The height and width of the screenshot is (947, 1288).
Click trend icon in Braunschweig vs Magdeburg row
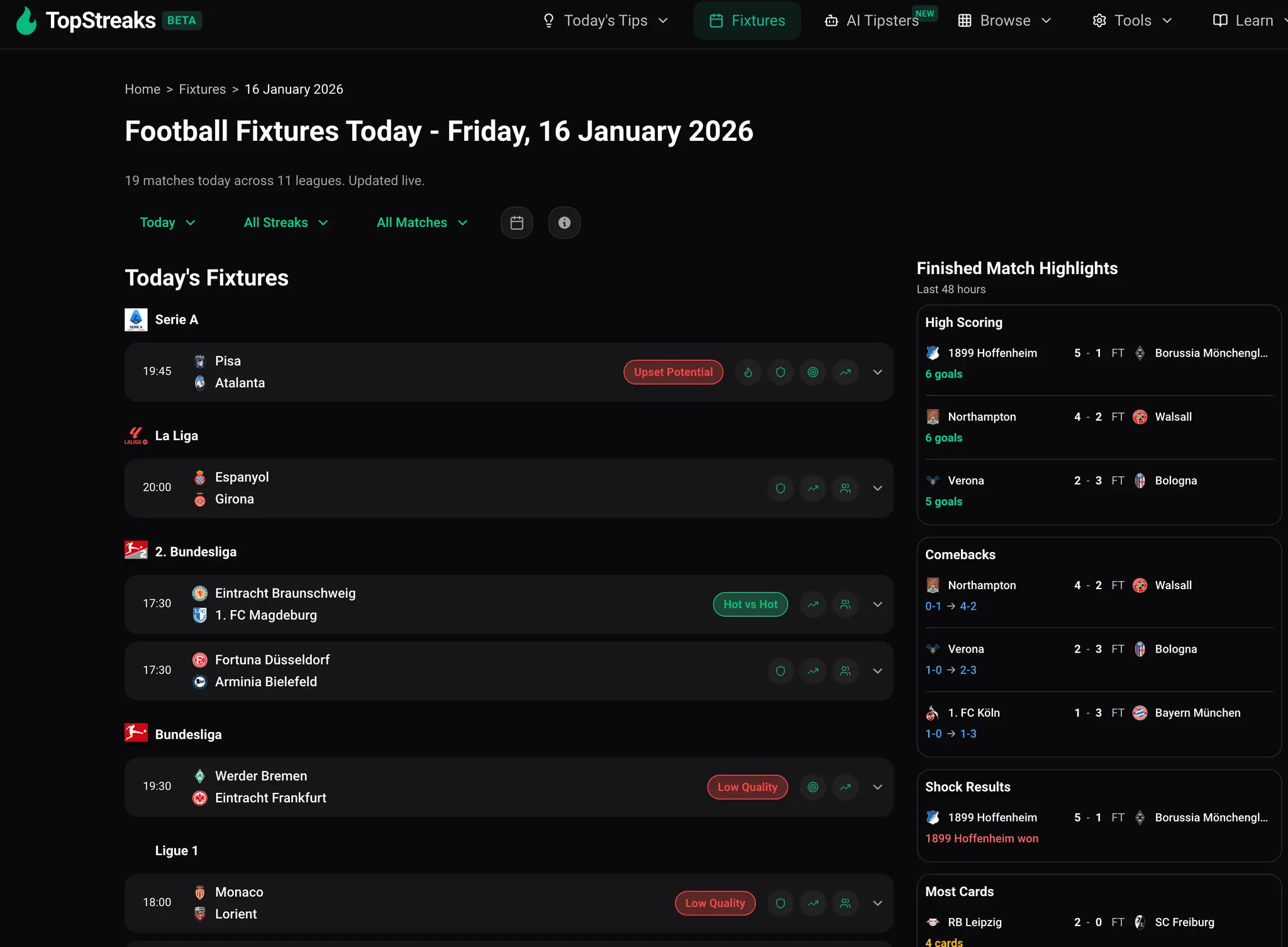click(x=813, y=604)
